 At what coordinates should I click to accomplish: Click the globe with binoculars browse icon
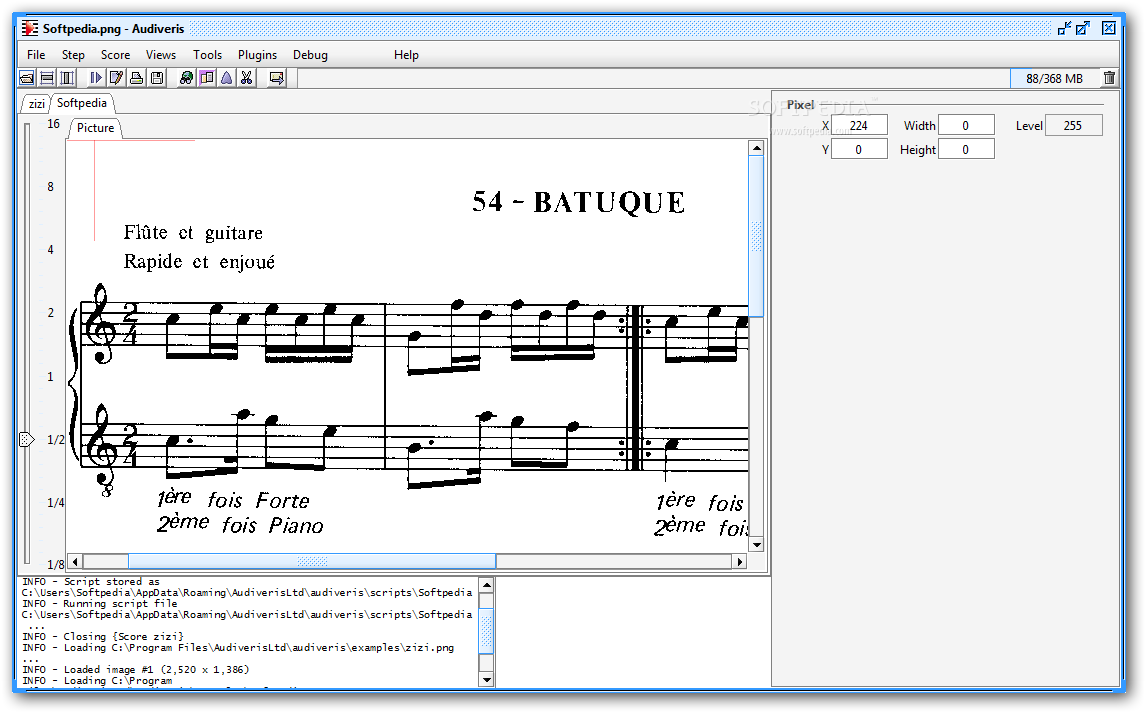[x=186, y=77]
